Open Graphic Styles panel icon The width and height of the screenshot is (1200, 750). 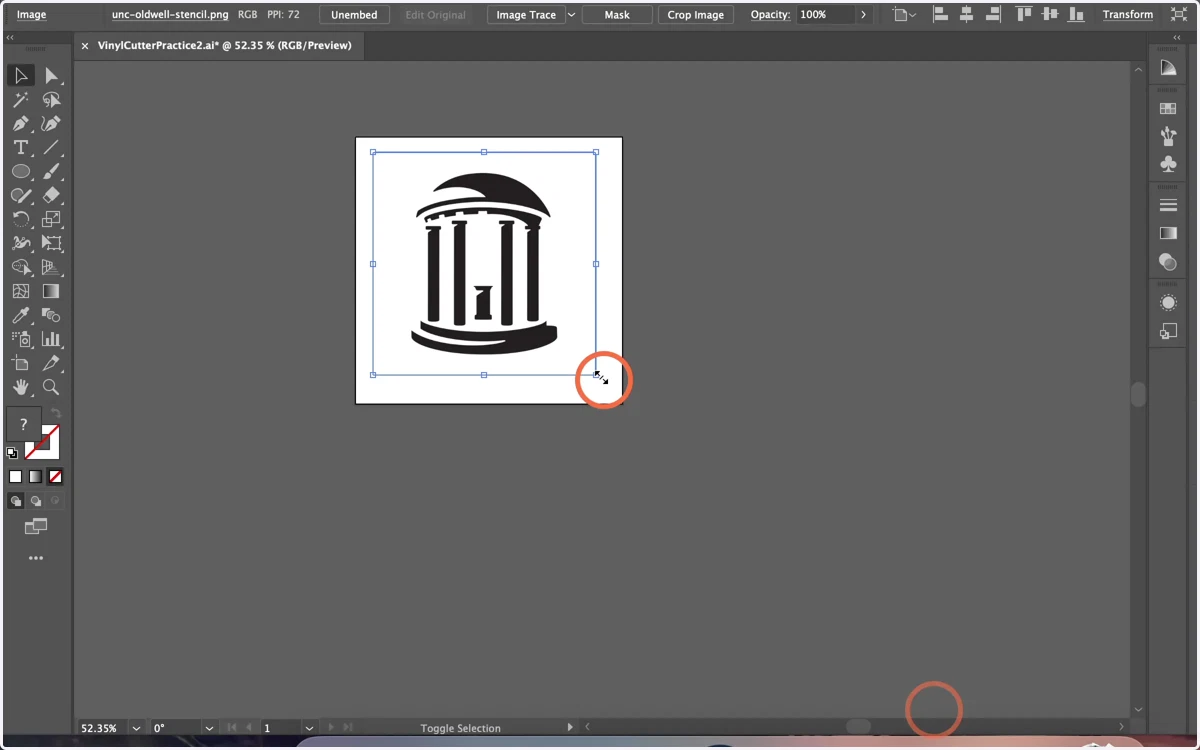(x=1168, y=331)
